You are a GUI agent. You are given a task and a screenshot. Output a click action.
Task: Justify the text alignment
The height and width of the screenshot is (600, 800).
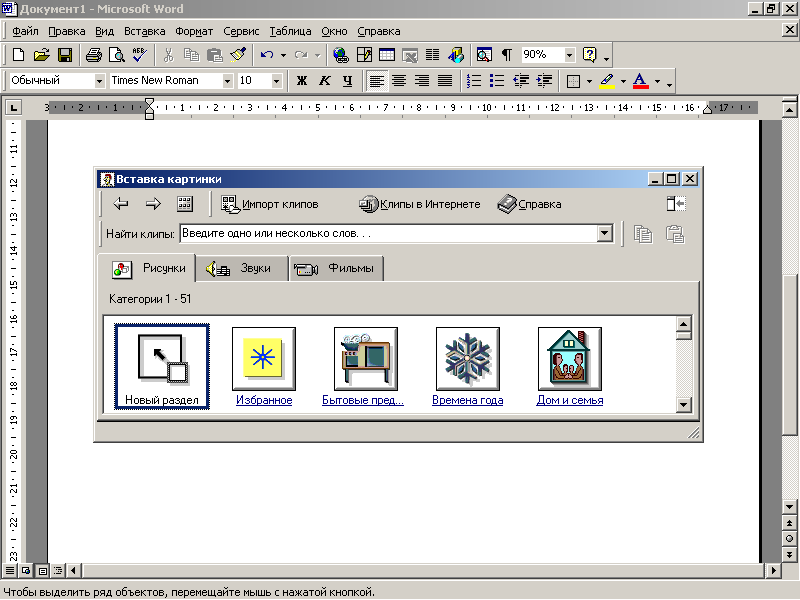pyautogui.click(x=445, y=81)
